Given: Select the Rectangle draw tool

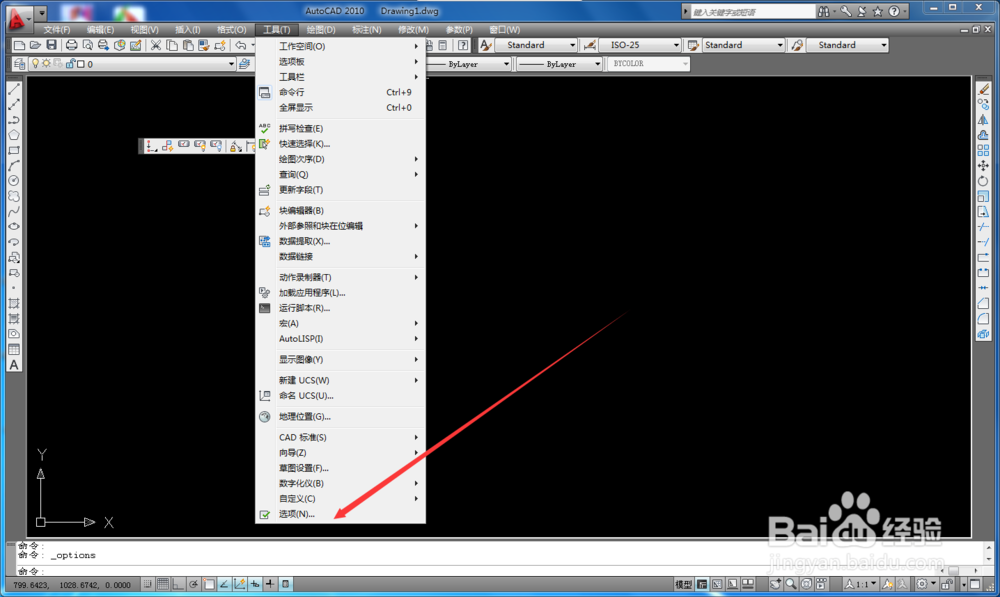Looking at the screenshot, I should coord(13,151).
